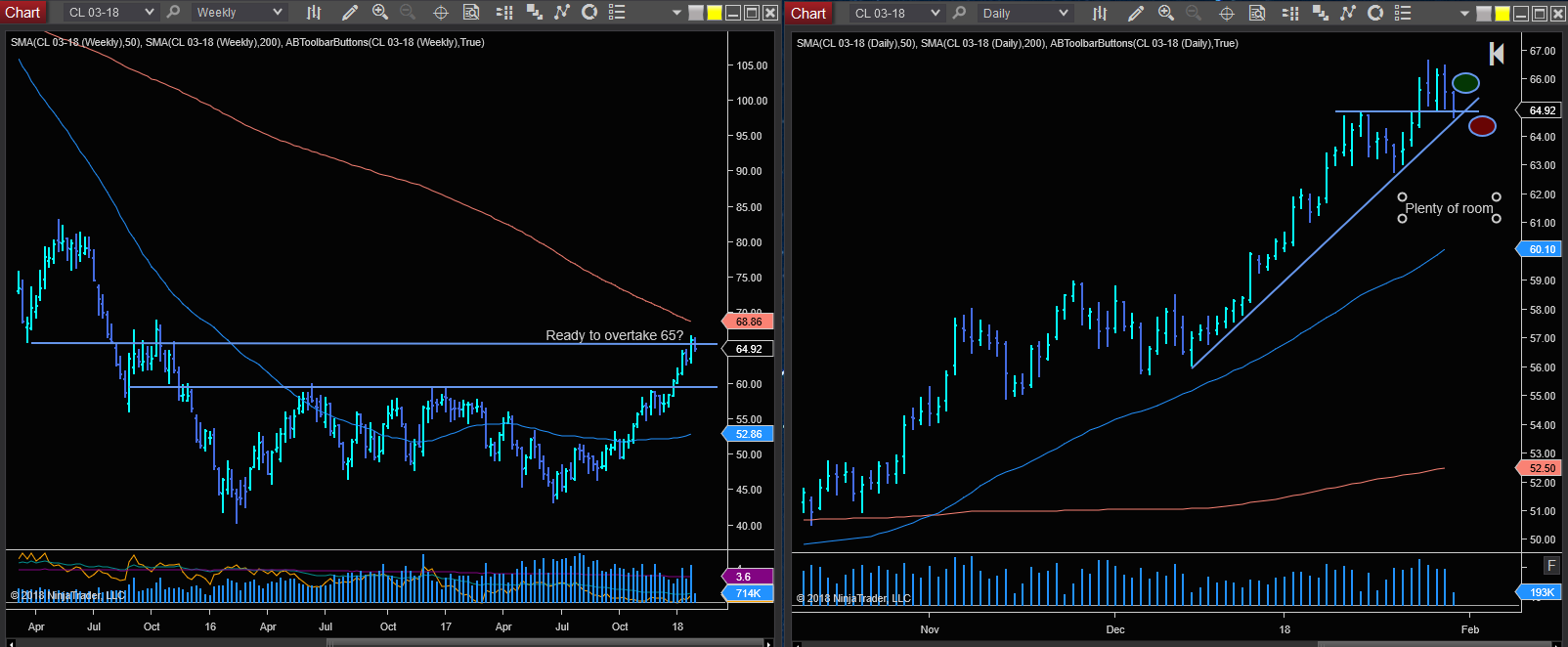1568x647 pixels.
Task: Click 68.86 price marker on Weekly axis
Action: pos(748,322)
